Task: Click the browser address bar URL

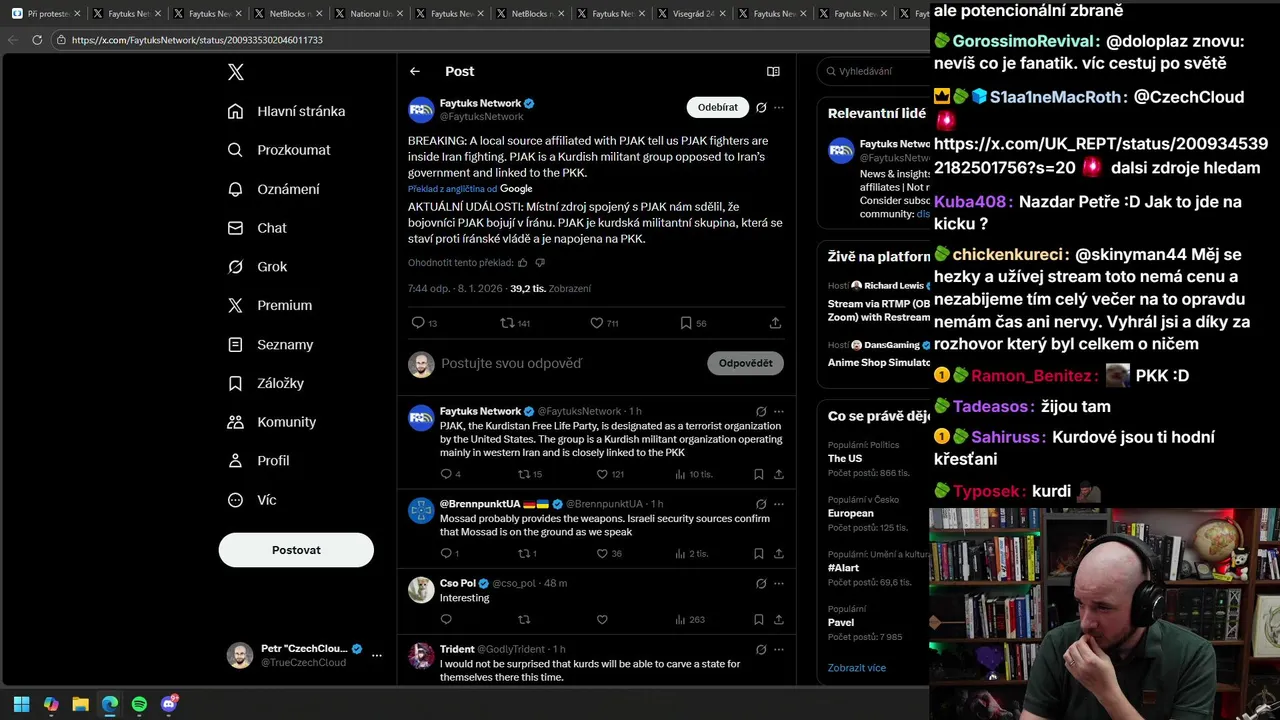Action: (x=197, y=40)
